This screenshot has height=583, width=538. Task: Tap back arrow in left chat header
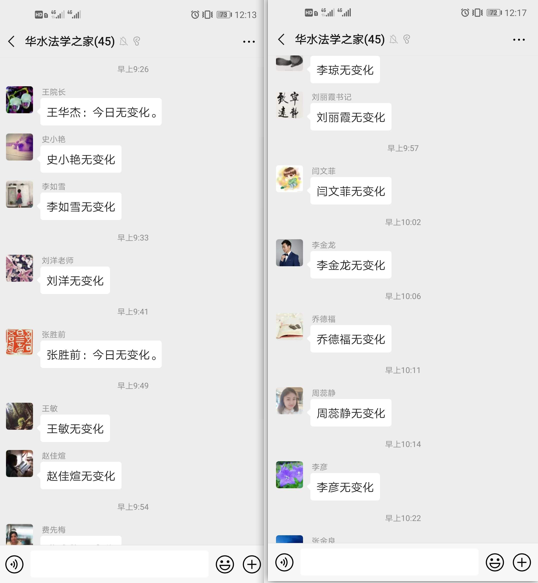[x=12, y=41]
